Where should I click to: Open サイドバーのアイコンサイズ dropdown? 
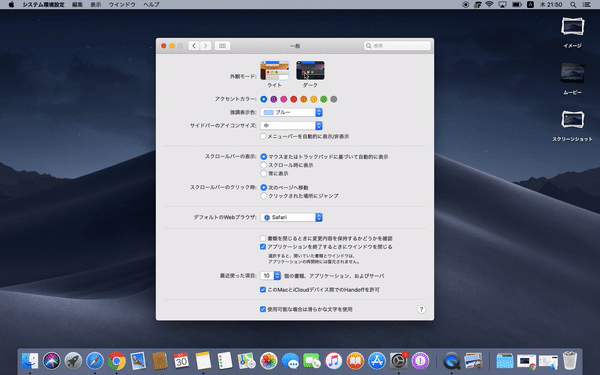coord(292,126)
